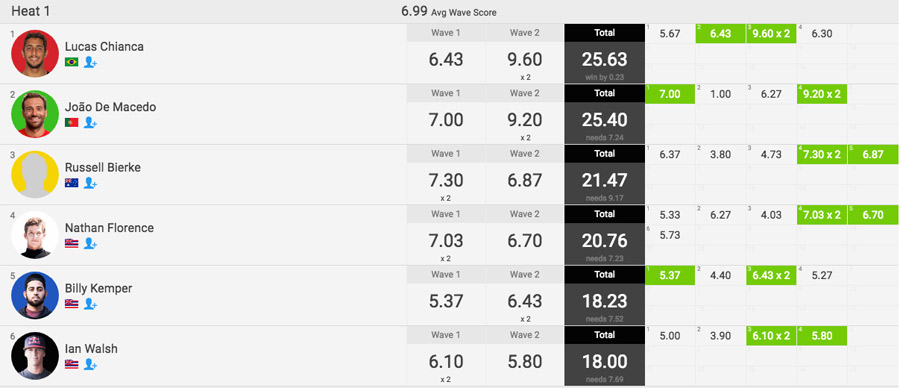The image size is (900, 388).
Task: Click Heat 1 header label
Action: [31, 11]
